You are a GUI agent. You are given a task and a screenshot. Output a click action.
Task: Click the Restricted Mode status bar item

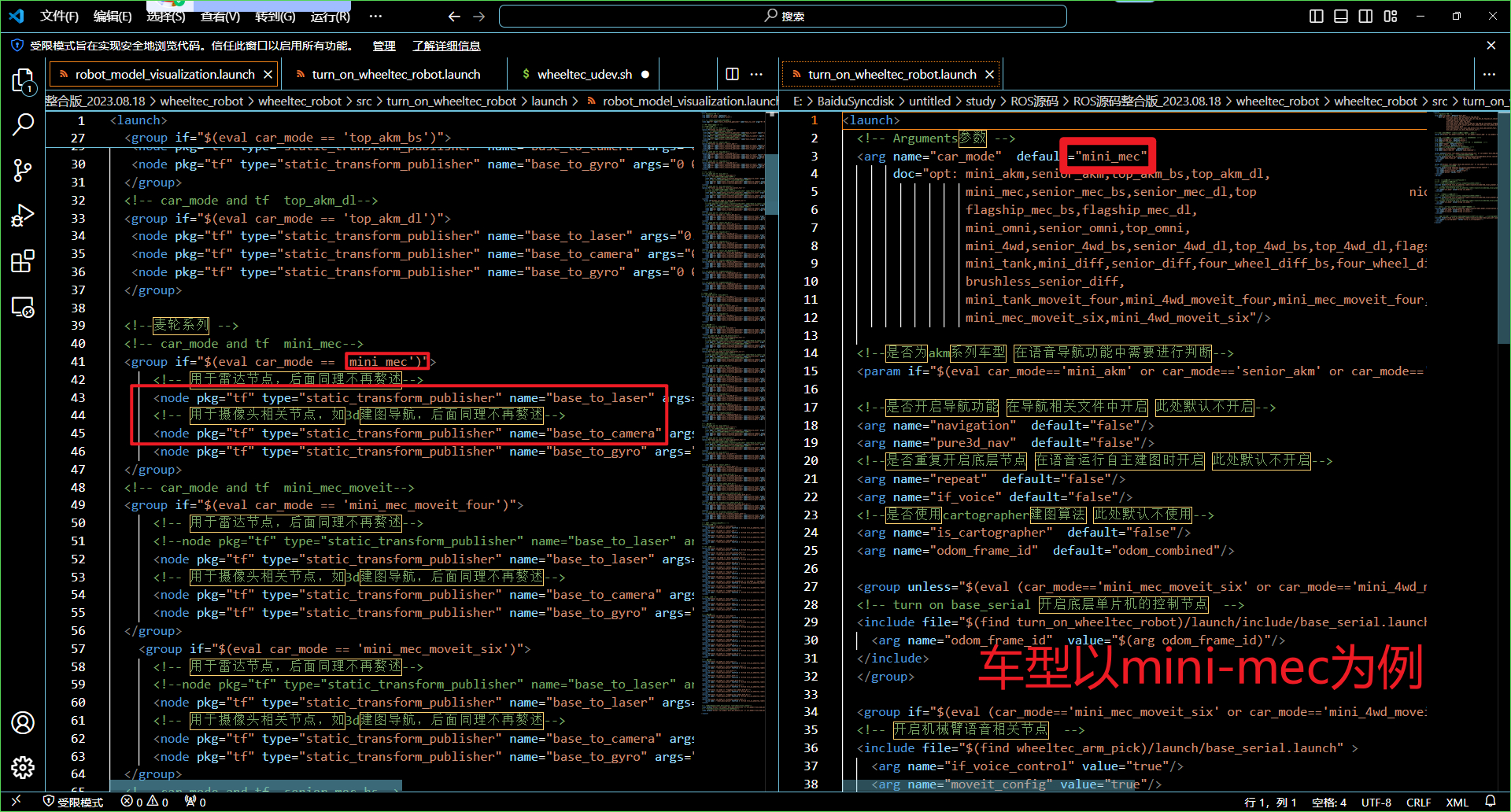(73, 802)
